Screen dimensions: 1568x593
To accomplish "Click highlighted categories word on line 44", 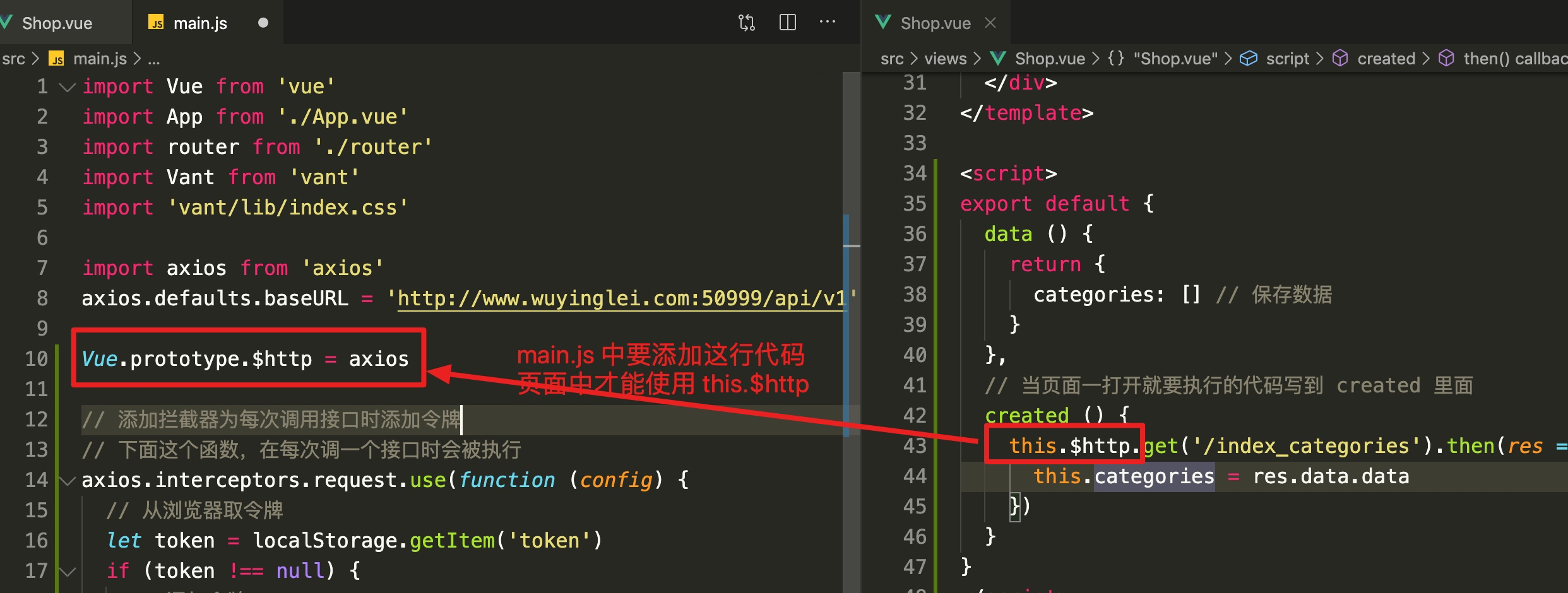I will (x=1154, y=476).
